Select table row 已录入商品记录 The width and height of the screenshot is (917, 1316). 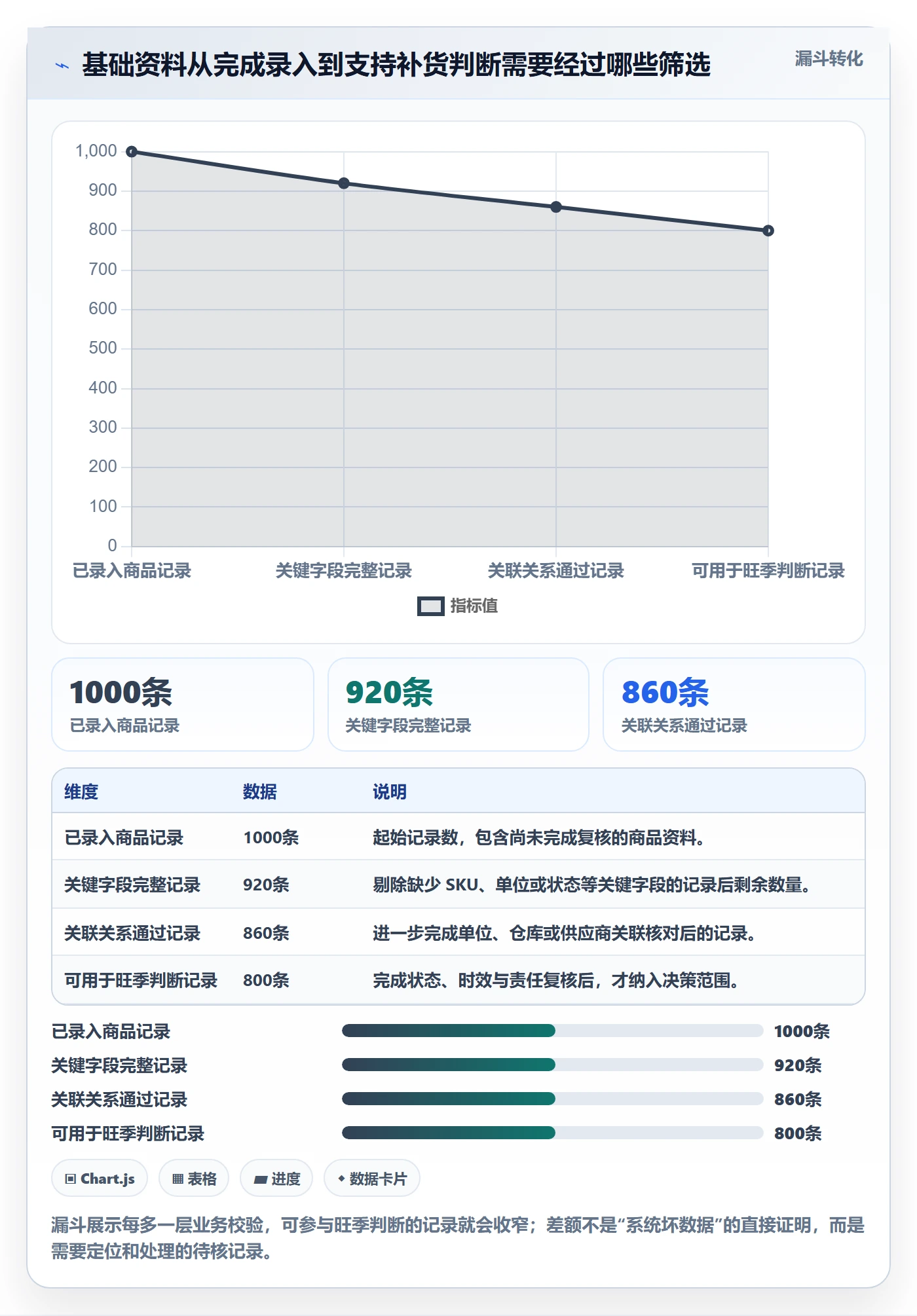click(x=458, y=837)
